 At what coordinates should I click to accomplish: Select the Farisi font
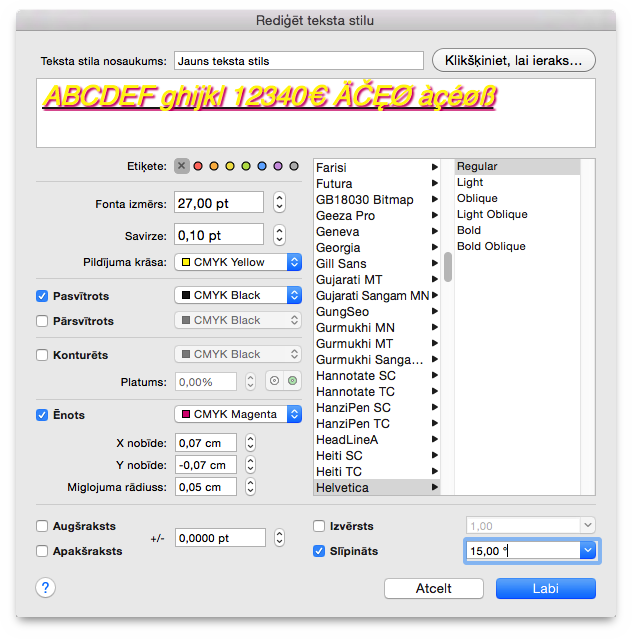point(377,167)
